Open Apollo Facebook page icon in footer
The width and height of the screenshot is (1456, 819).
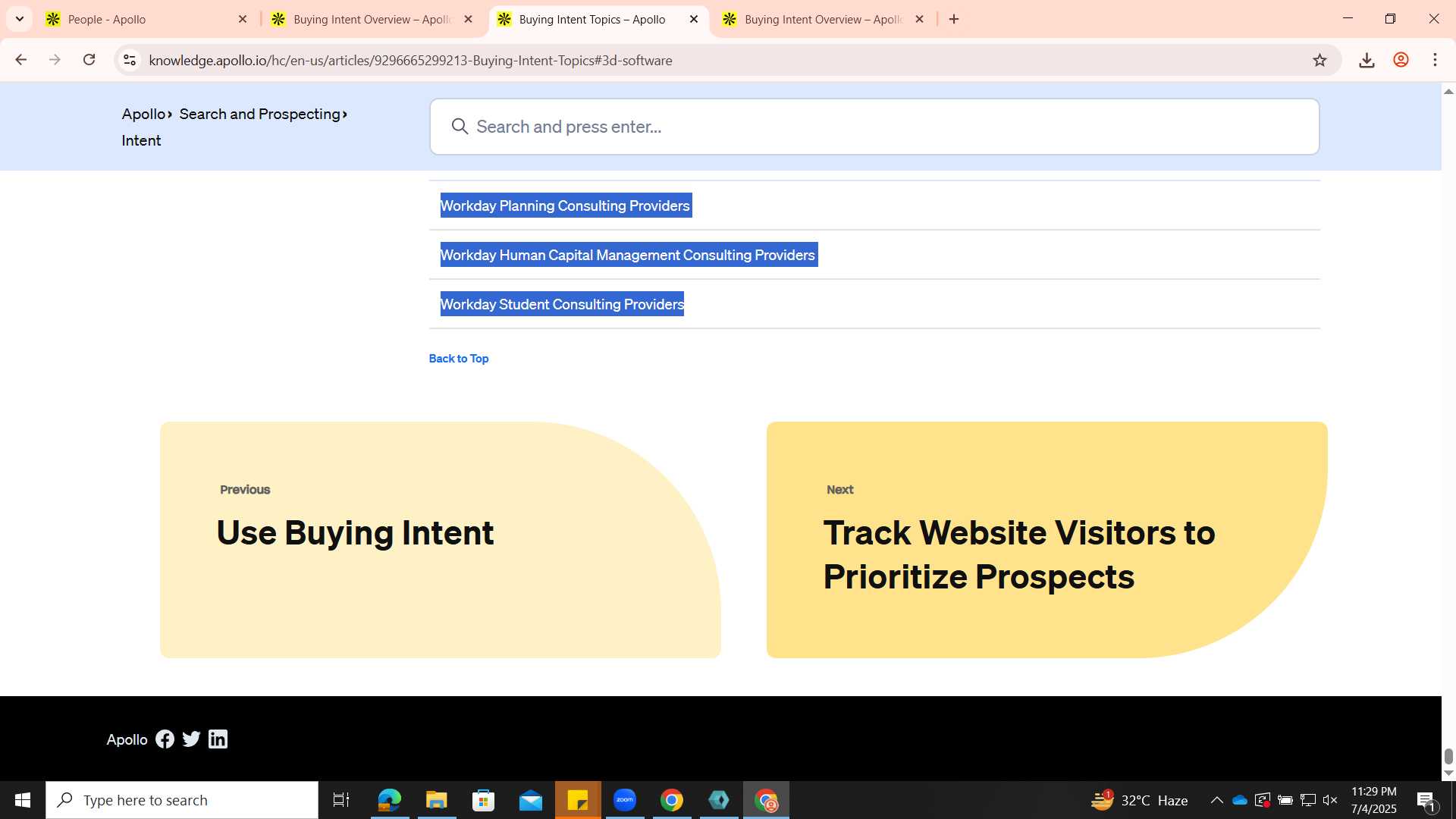(x=165, y=739)
